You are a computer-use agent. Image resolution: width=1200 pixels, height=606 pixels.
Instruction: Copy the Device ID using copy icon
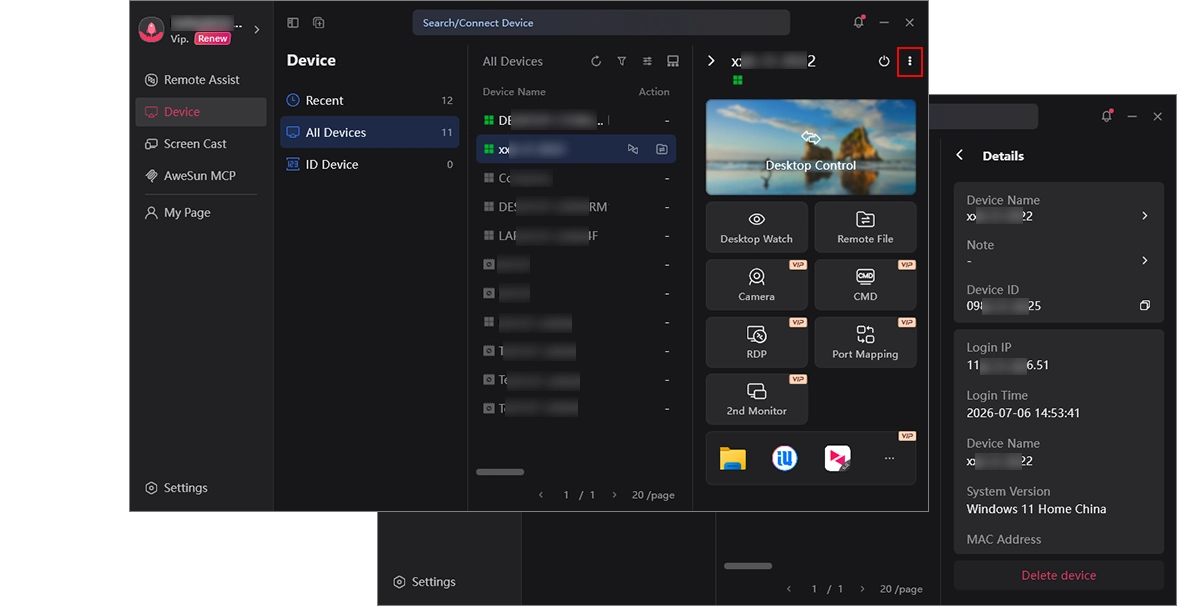pos(1145,306)
